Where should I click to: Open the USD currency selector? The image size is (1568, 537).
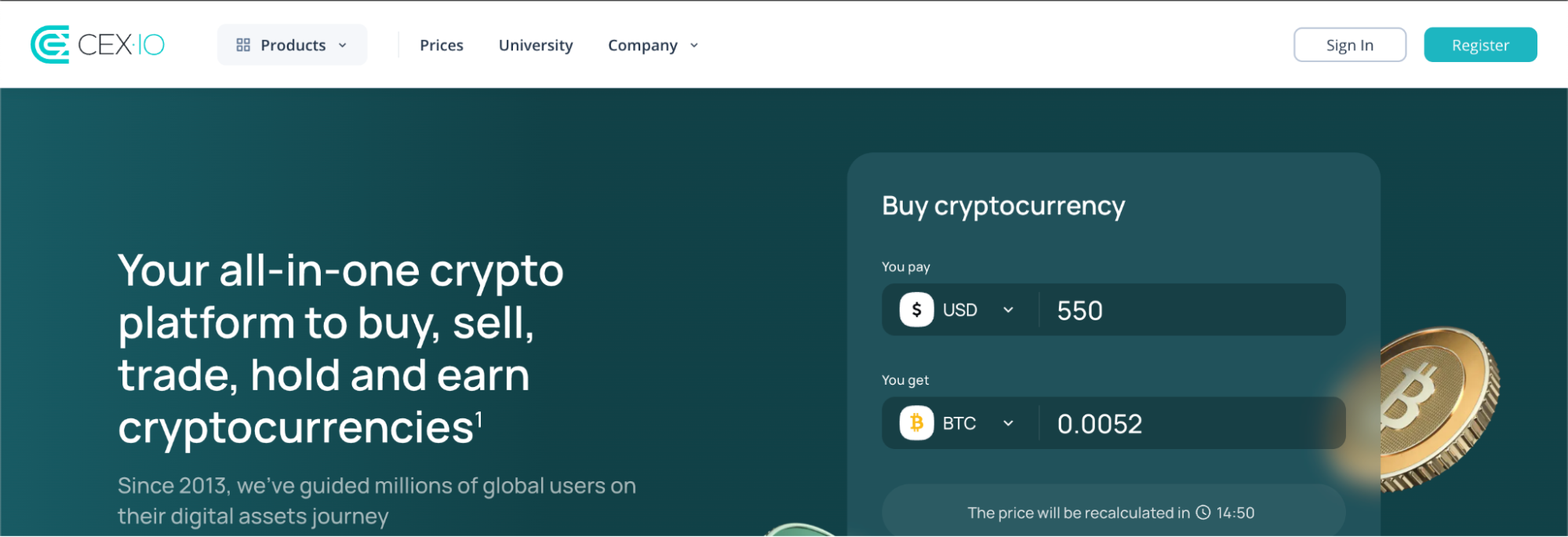click(1009, 309)
